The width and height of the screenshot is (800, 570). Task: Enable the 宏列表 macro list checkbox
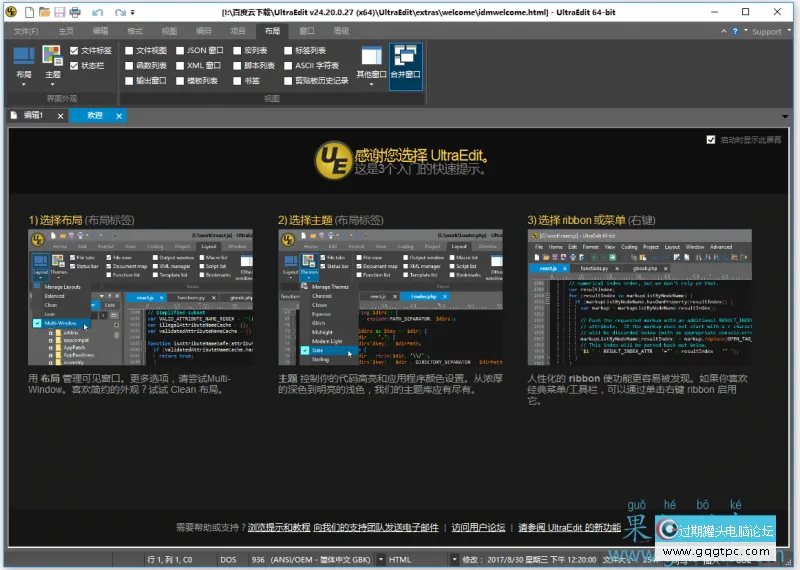[237, 51]
